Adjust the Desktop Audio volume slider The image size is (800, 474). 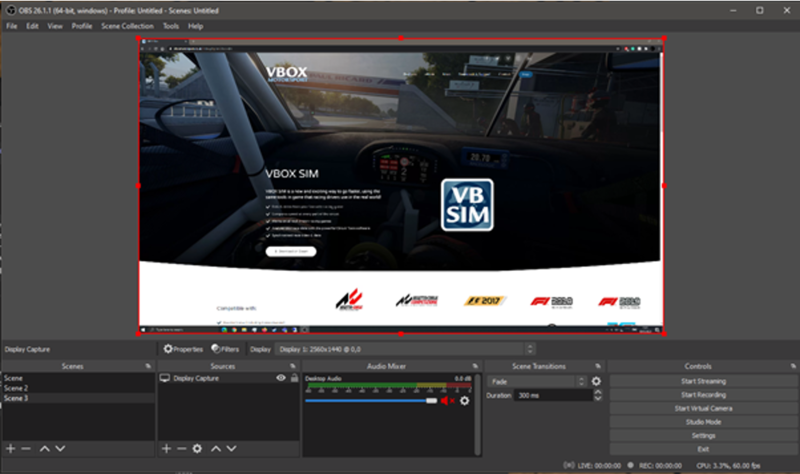pyautogui.click(x=371, y=401)
